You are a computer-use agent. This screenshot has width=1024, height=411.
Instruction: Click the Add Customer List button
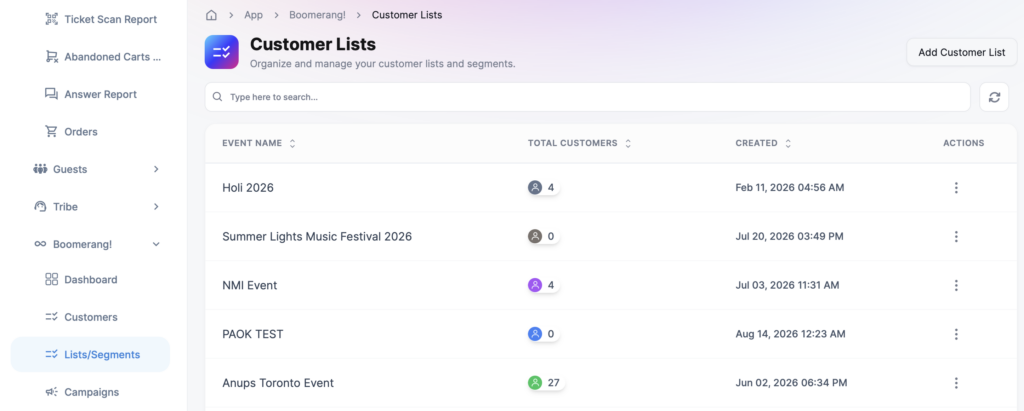click(x=961, y=52)
